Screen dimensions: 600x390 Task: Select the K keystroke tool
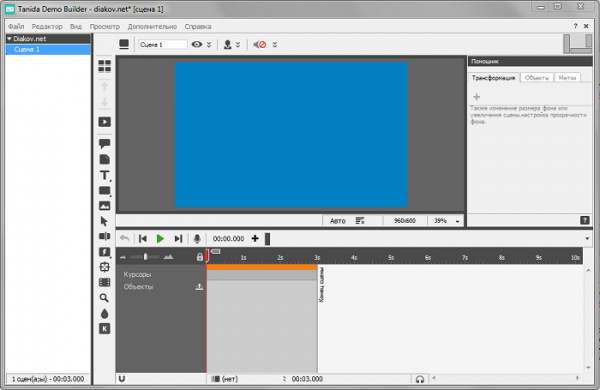coord(104,328)
